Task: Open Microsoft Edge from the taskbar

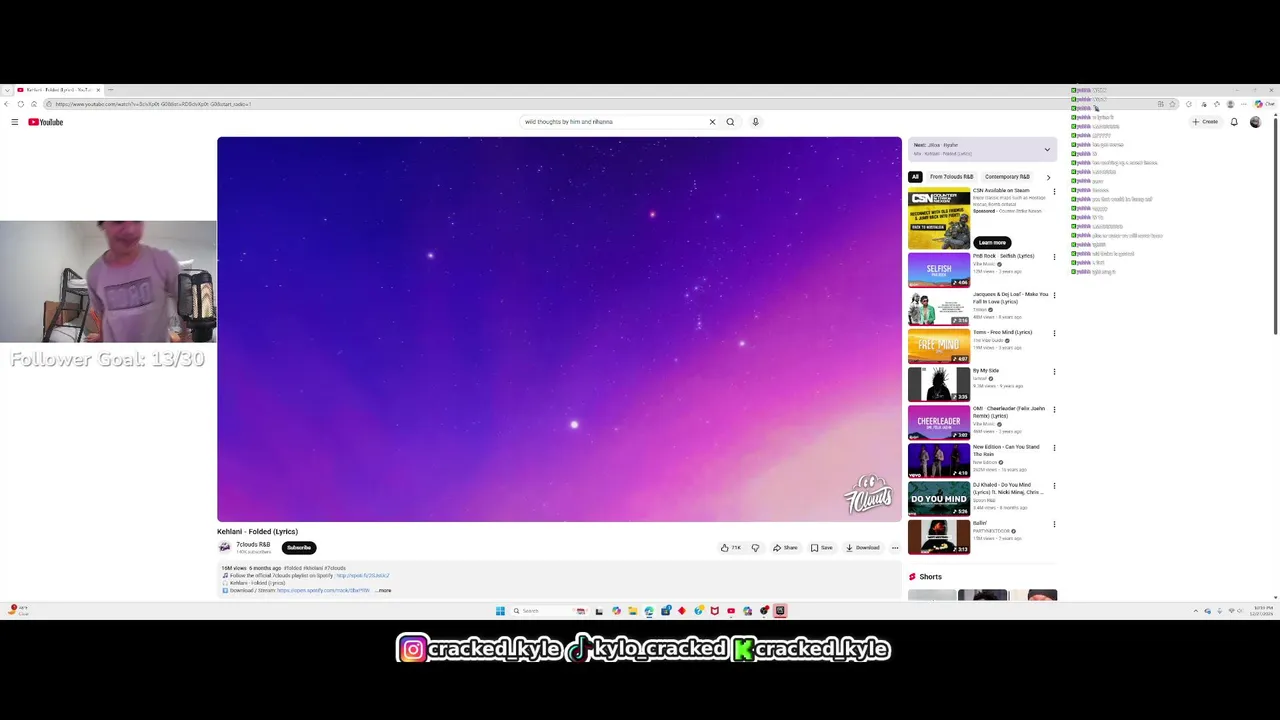Action: tap(649, 611)
